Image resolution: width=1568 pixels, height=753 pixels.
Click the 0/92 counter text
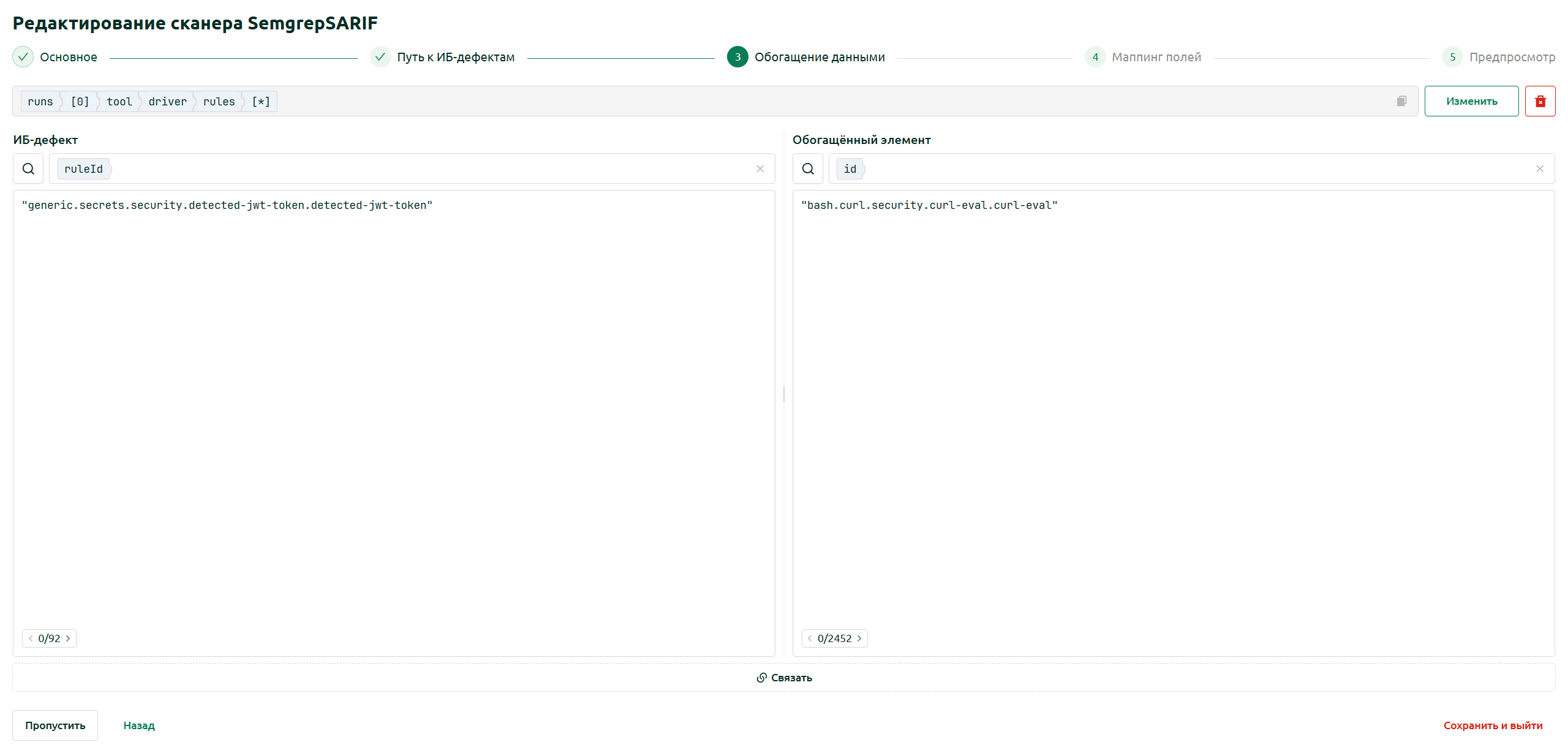49,638
